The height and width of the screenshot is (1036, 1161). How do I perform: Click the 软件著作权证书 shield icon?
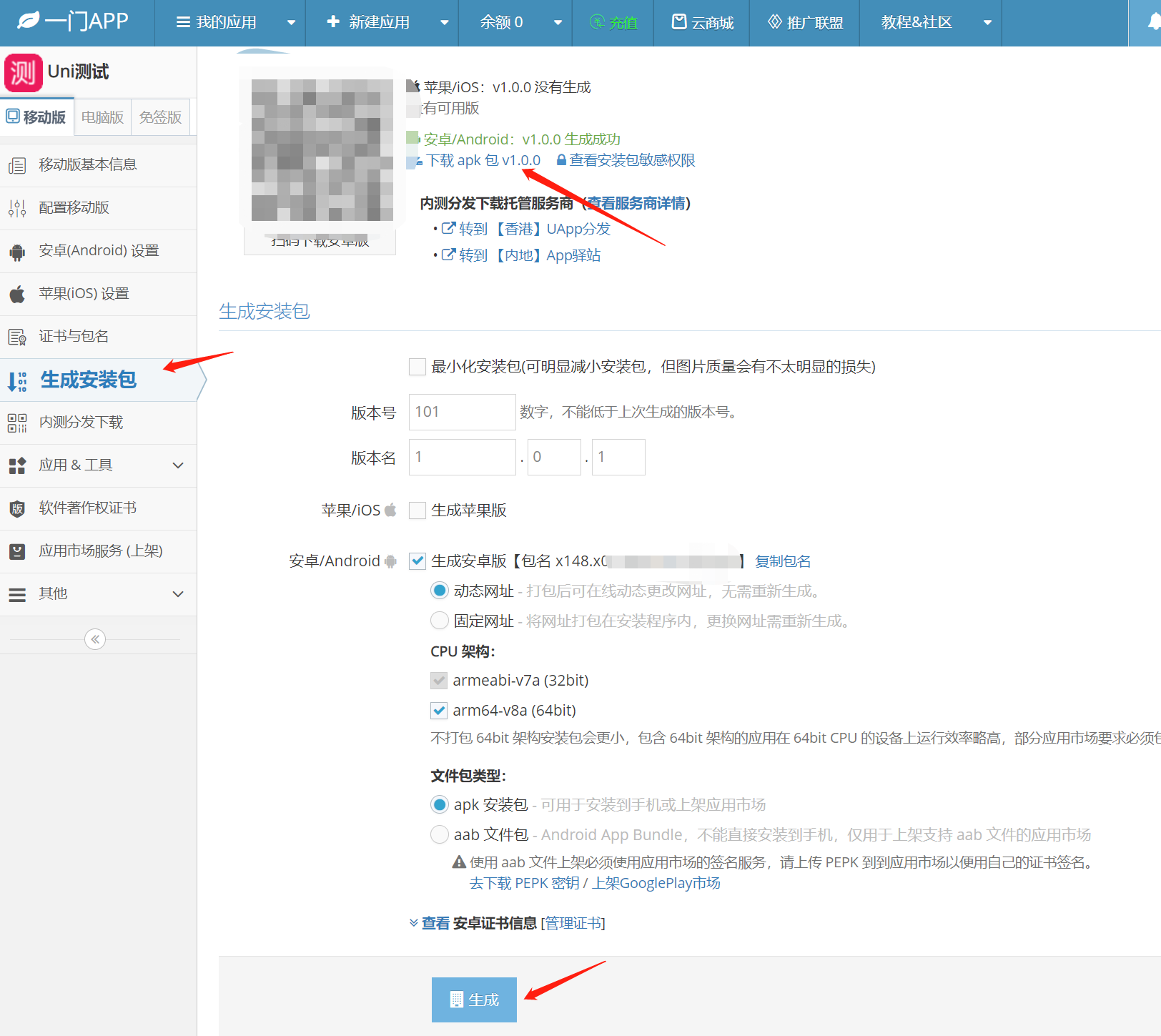tap(17, 509)
